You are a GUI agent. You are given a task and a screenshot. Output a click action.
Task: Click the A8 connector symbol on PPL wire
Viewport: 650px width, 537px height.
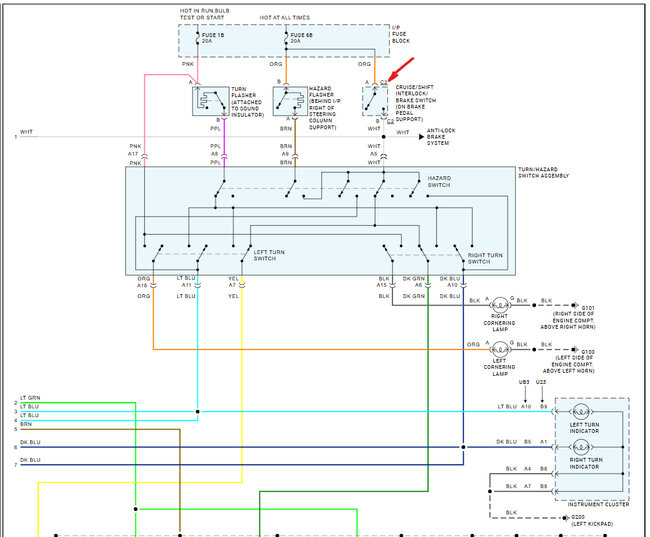coord(224,156)
